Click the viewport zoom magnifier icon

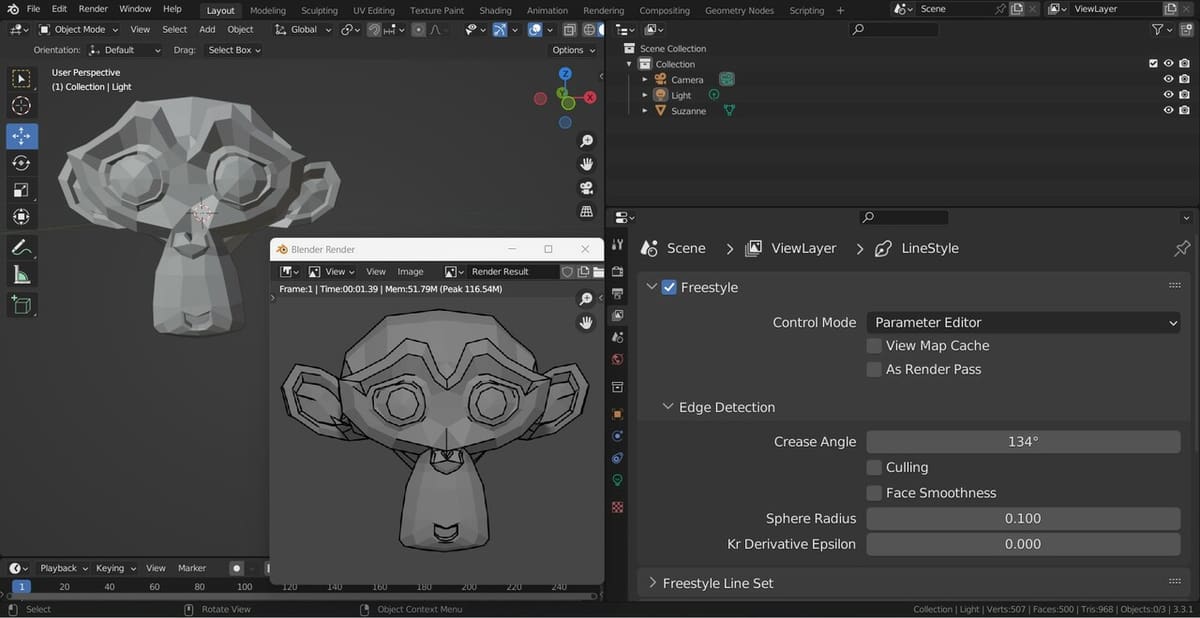587,141
